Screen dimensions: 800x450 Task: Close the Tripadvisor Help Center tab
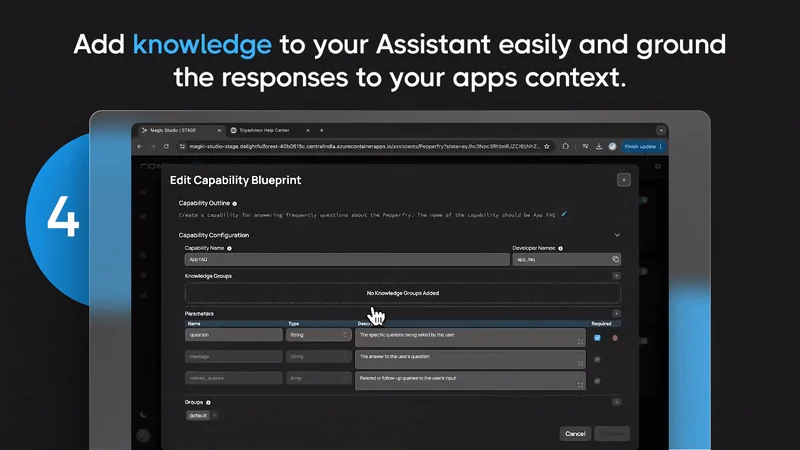pos(308,131)
